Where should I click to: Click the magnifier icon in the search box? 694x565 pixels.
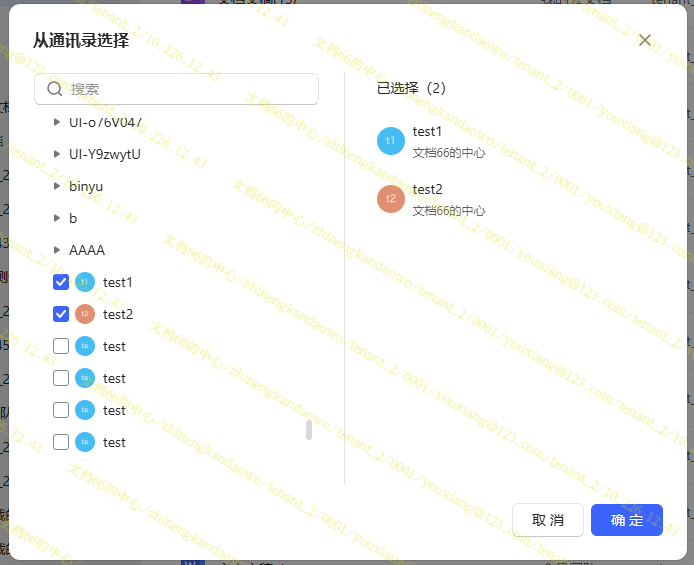point(54,89)
